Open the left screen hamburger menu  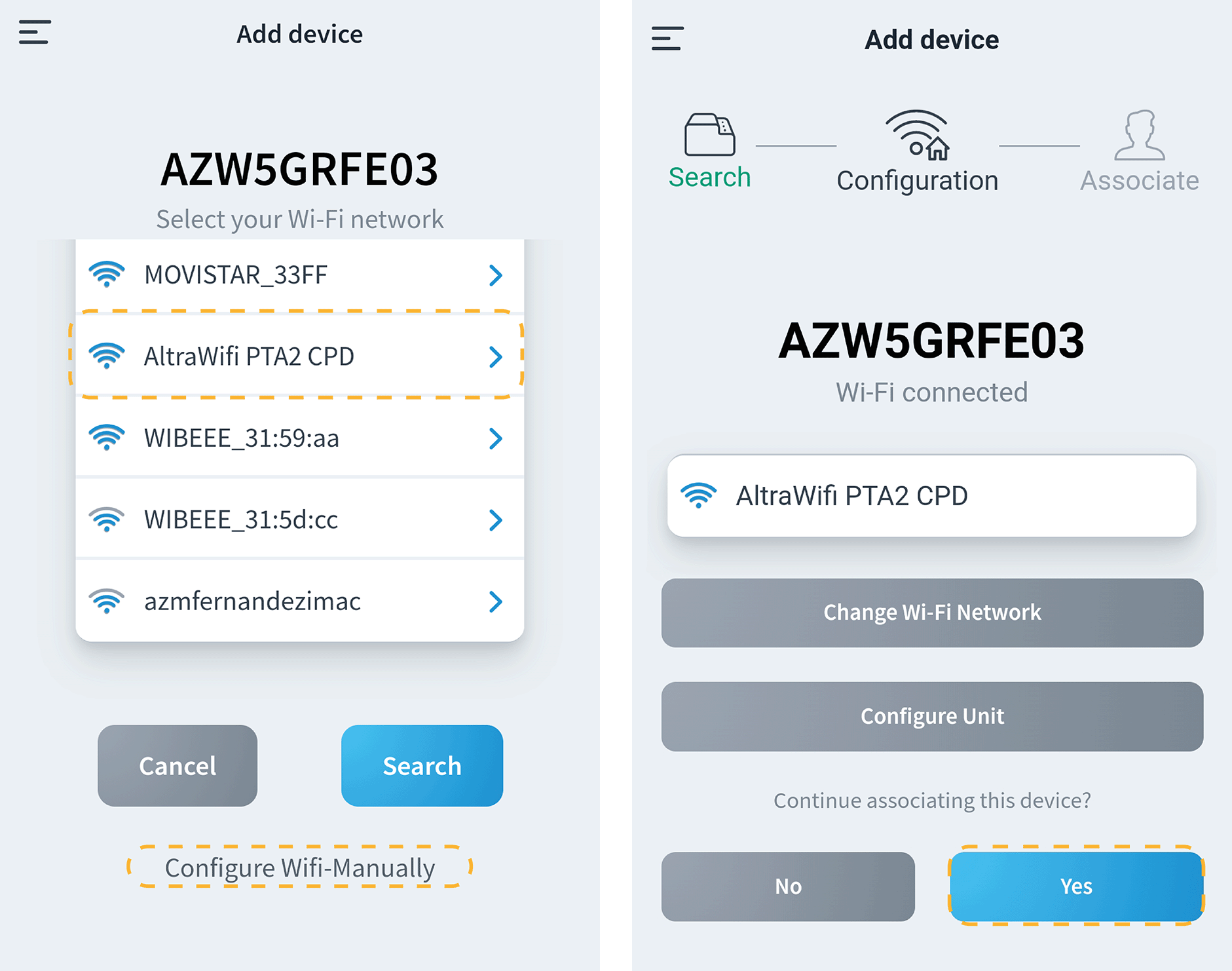coord(35,32)
